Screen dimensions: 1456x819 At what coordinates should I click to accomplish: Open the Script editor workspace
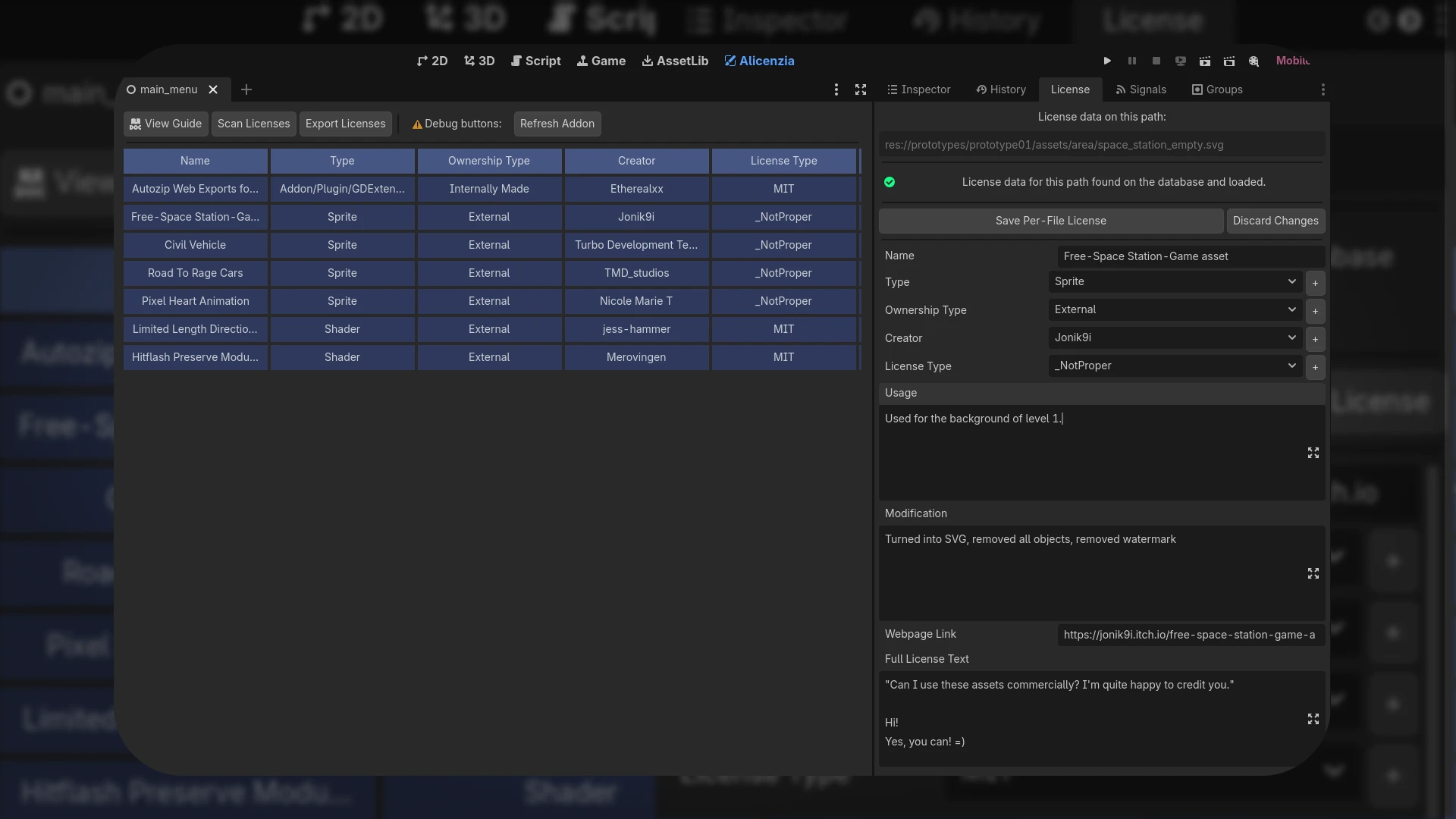coord(536,61)
